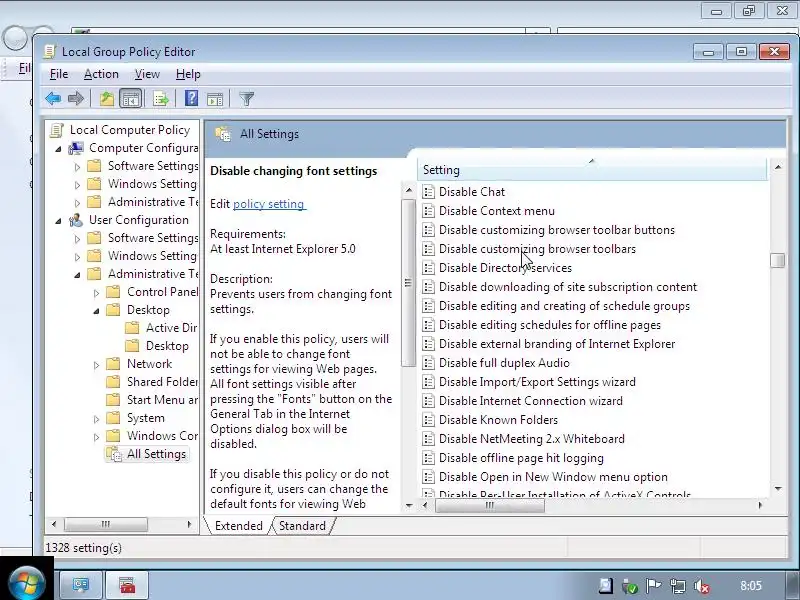The width and height of the screenshot is (800, 600).
Task: Collapse the Computer Configuration node
Action: click(58, 149)
